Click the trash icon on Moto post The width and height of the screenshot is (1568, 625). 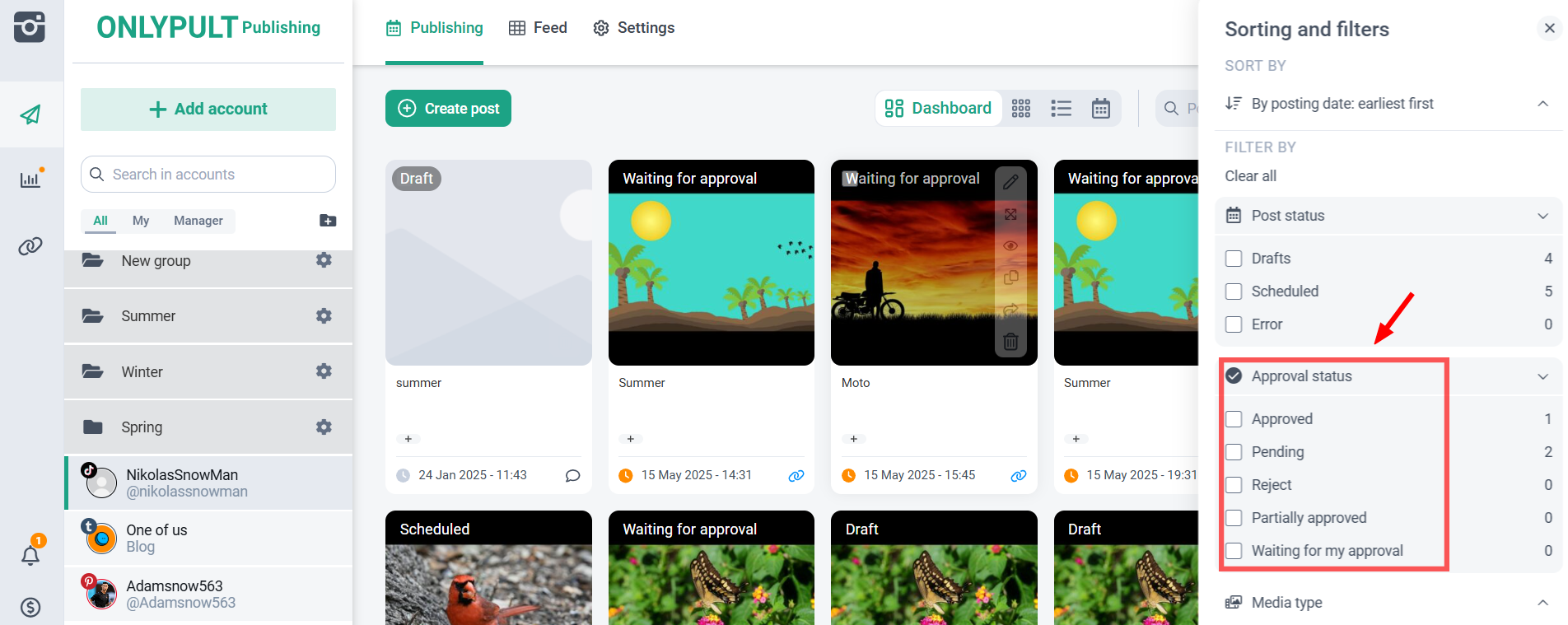point(1010,341)
